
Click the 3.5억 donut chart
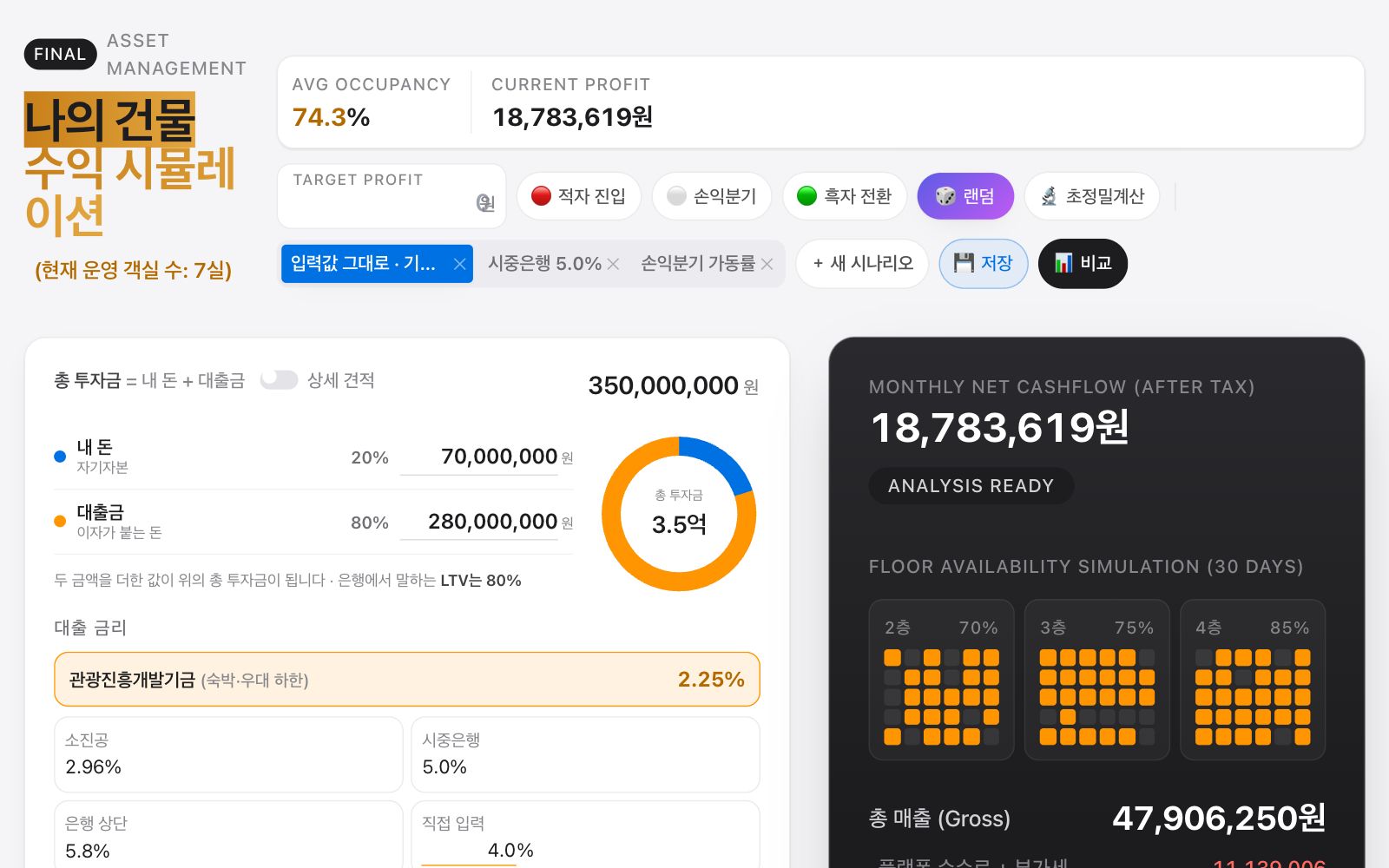[x=679, y=514]
